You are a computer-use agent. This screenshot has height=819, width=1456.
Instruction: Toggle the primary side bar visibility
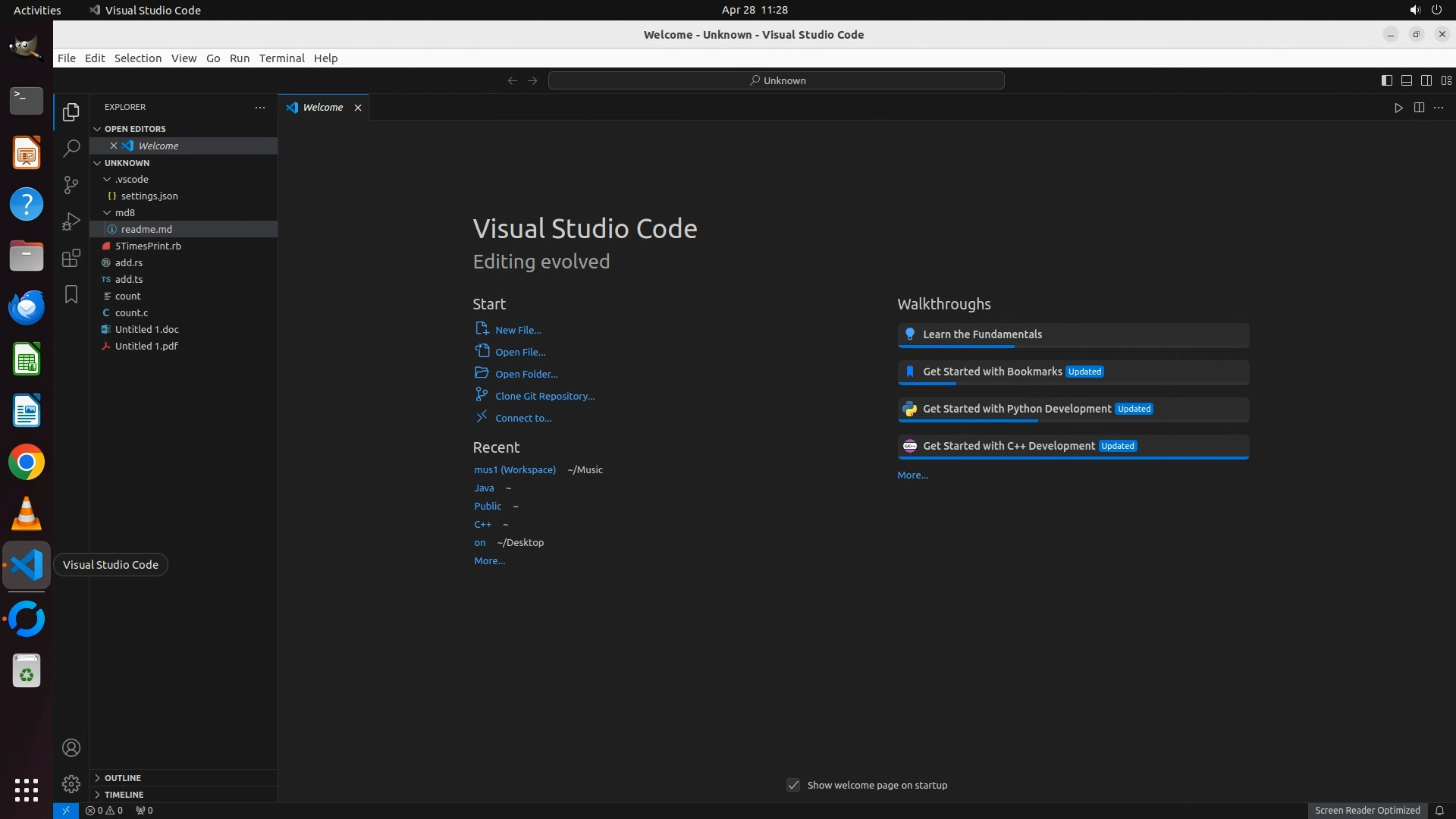(1386, 80)
